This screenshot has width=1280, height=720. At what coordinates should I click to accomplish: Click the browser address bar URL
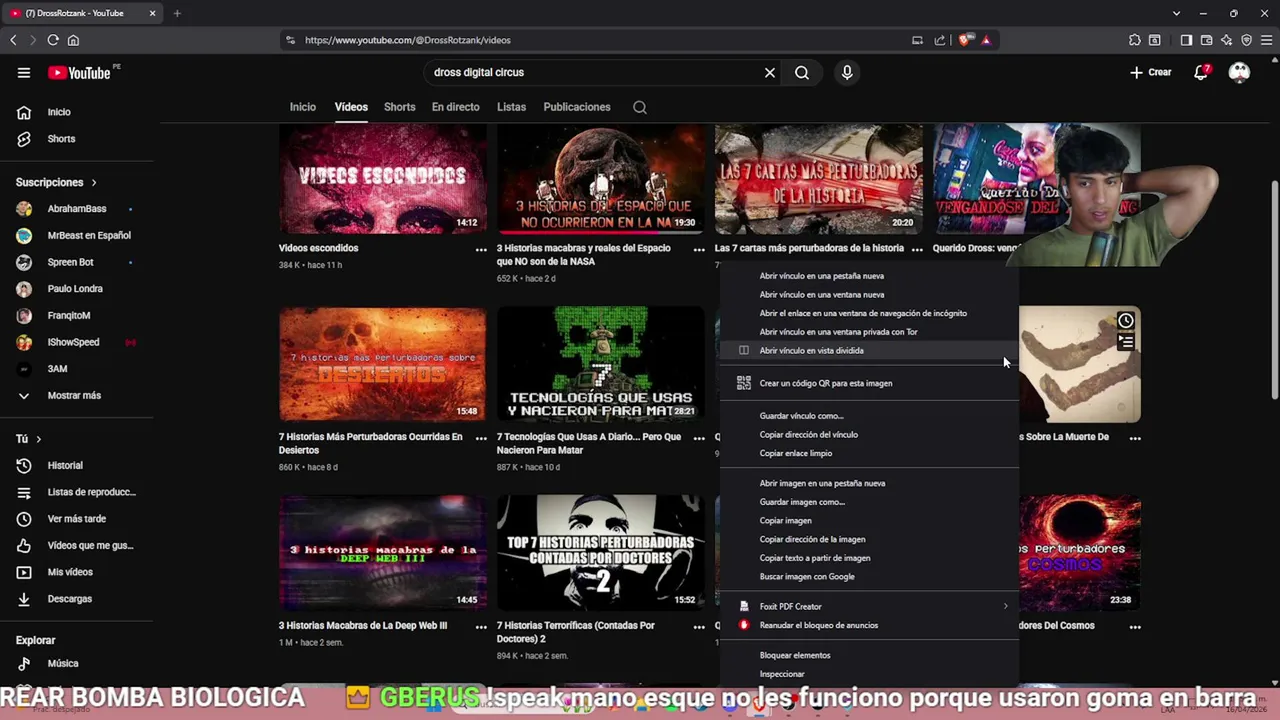408,40
